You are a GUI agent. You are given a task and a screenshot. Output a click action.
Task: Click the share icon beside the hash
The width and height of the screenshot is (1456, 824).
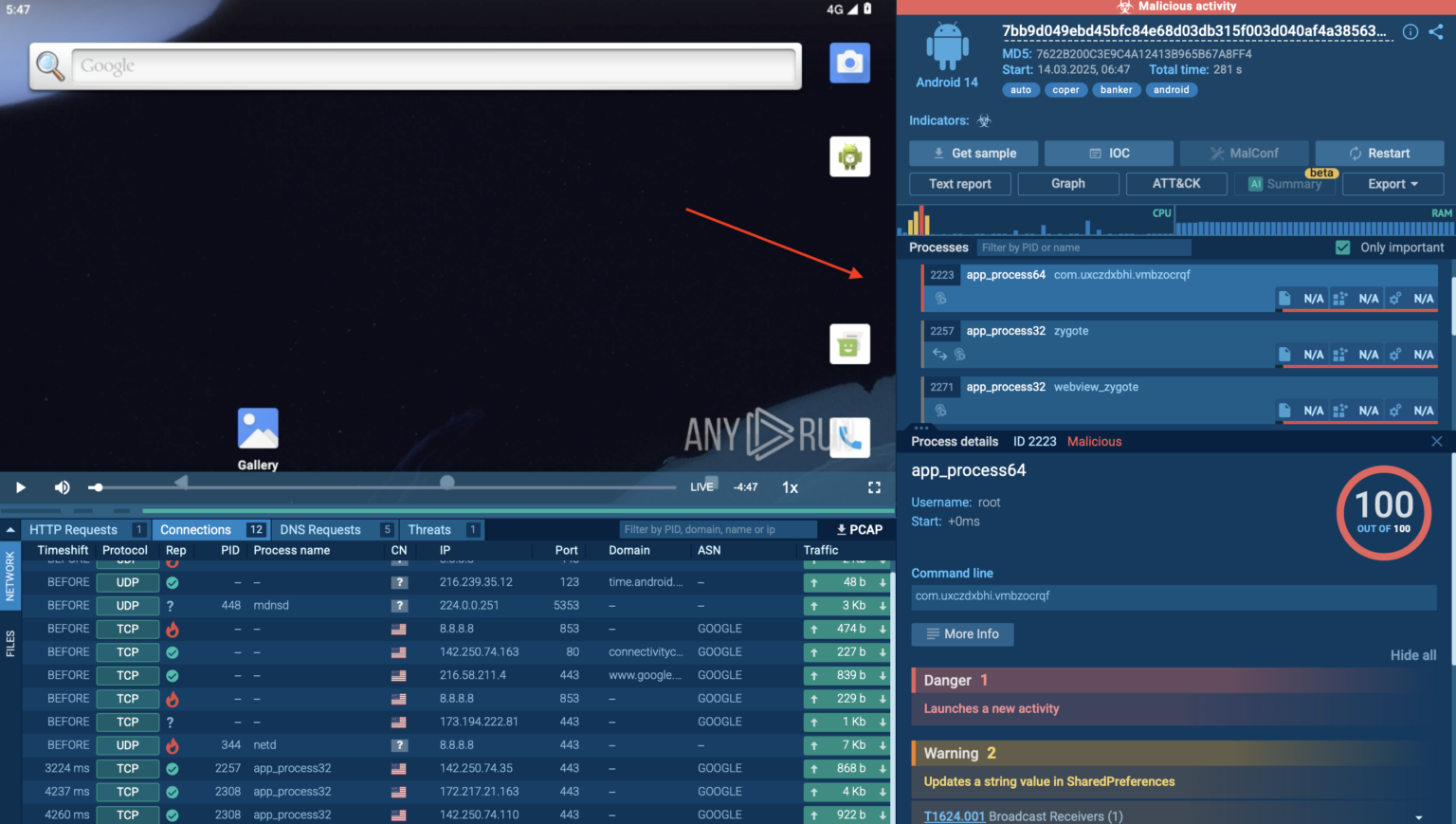point(1436,32)
